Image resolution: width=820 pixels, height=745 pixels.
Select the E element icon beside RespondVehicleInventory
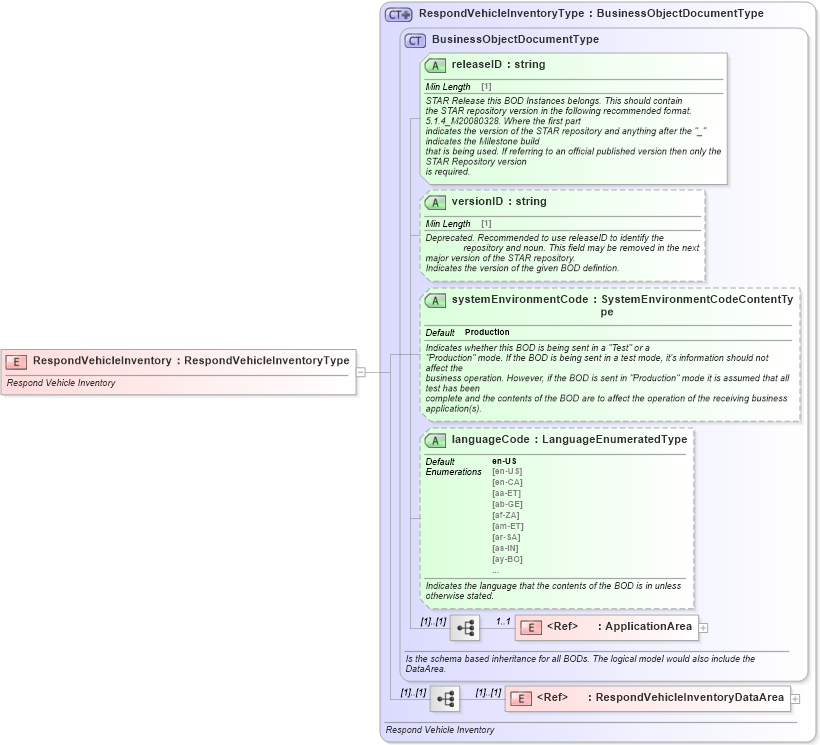[x=16, y=361]
